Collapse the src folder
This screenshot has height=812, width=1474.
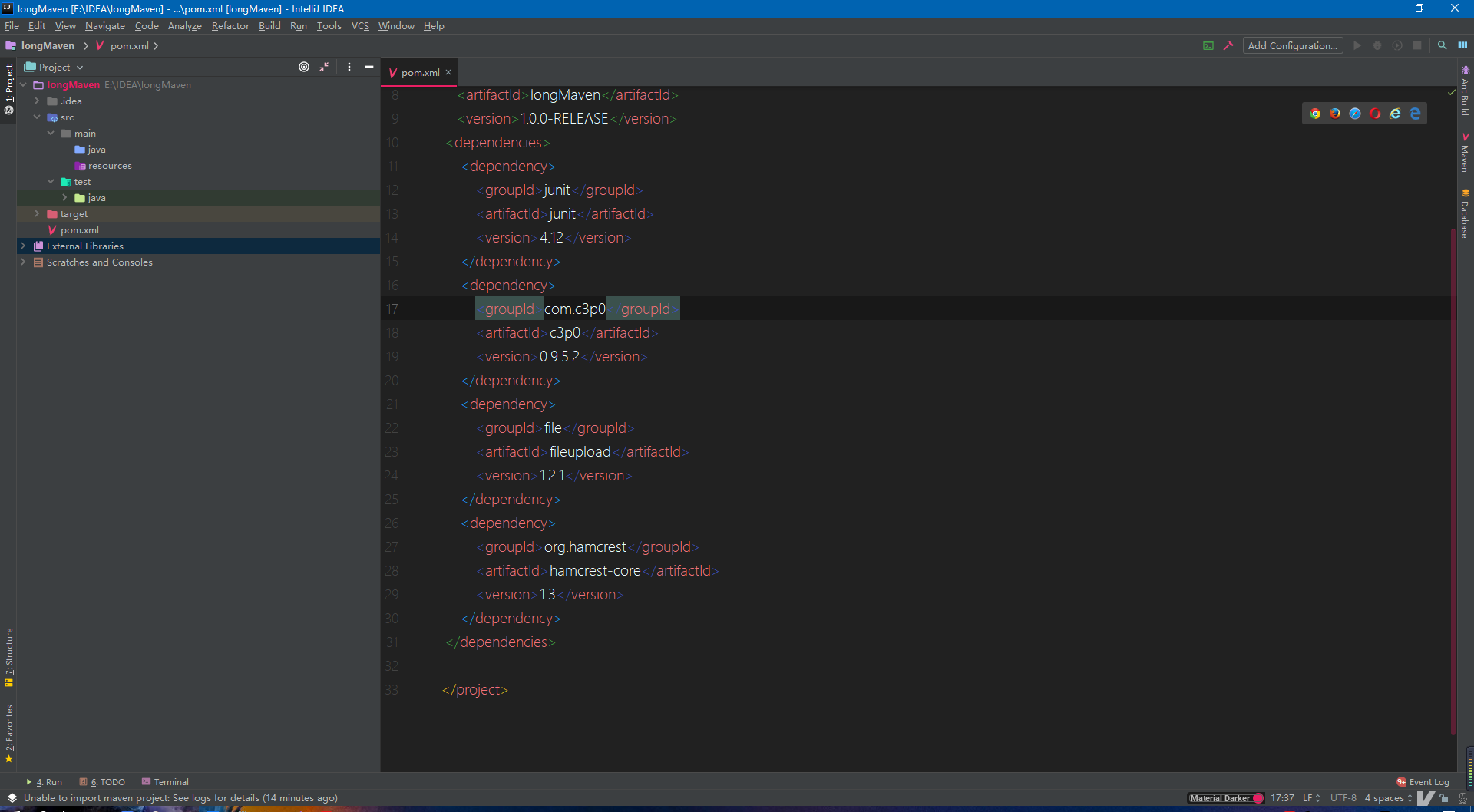[x=37, y=117]
